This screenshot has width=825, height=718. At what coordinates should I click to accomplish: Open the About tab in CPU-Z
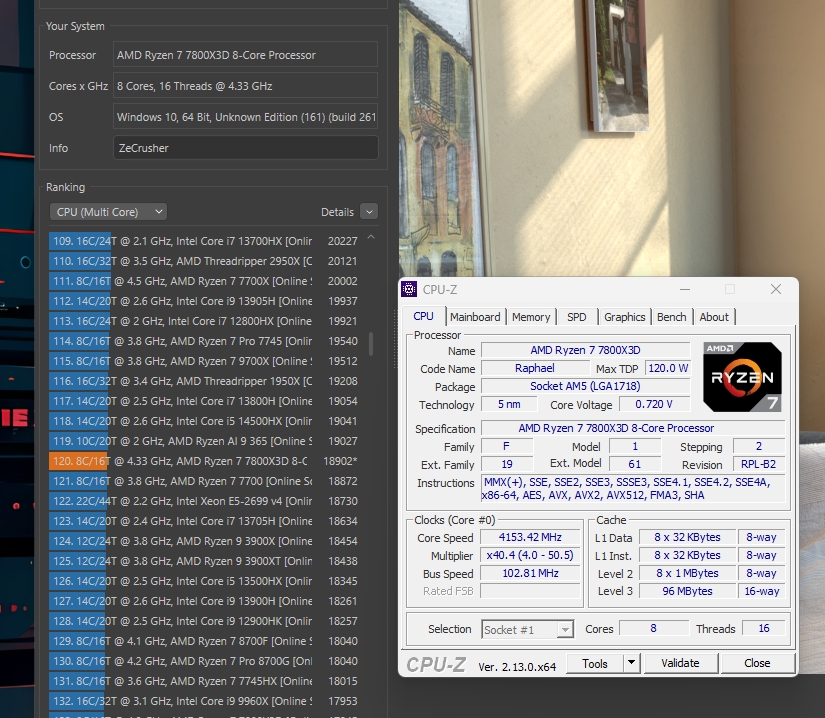point(714,317)
